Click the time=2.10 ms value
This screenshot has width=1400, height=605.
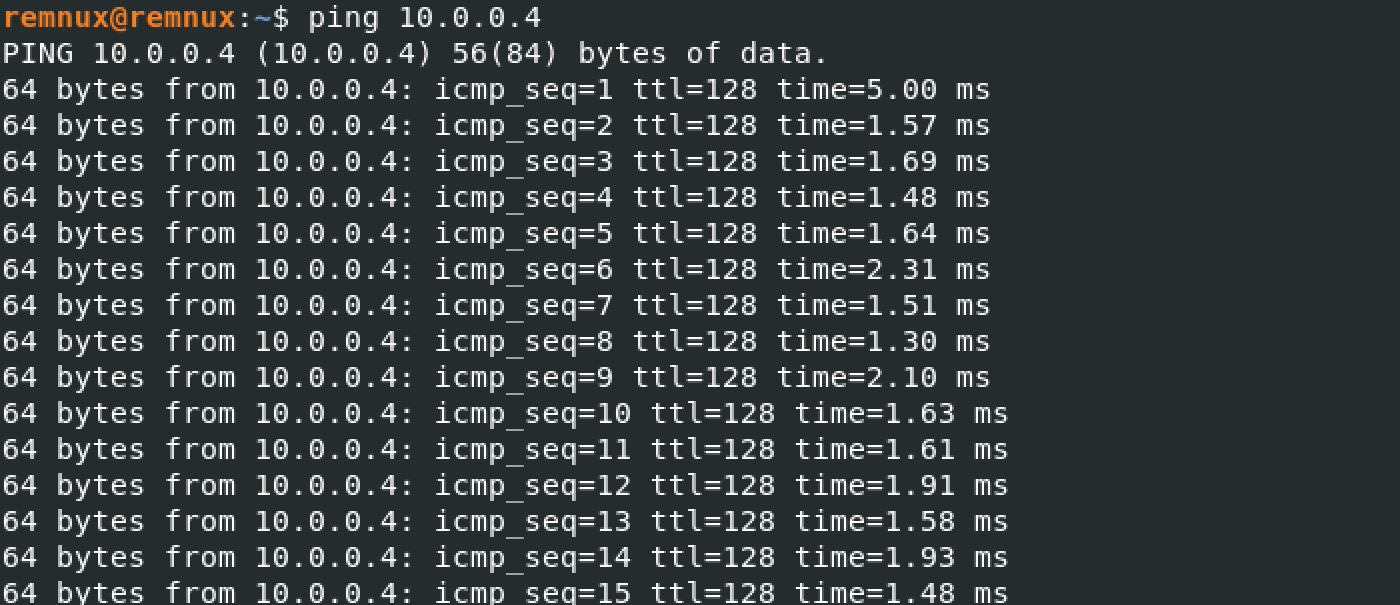pos(883,378)
